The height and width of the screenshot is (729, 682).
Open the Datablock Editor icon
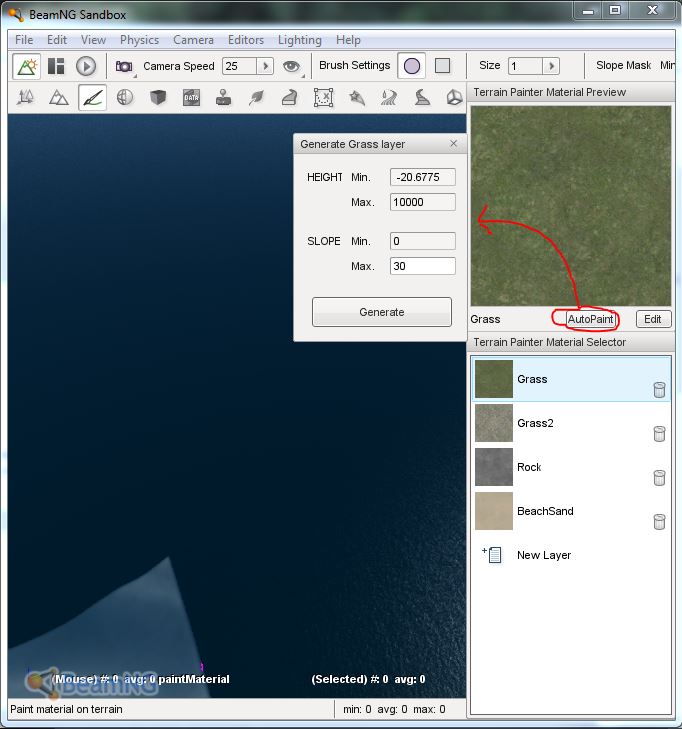[x=192, y=98]
